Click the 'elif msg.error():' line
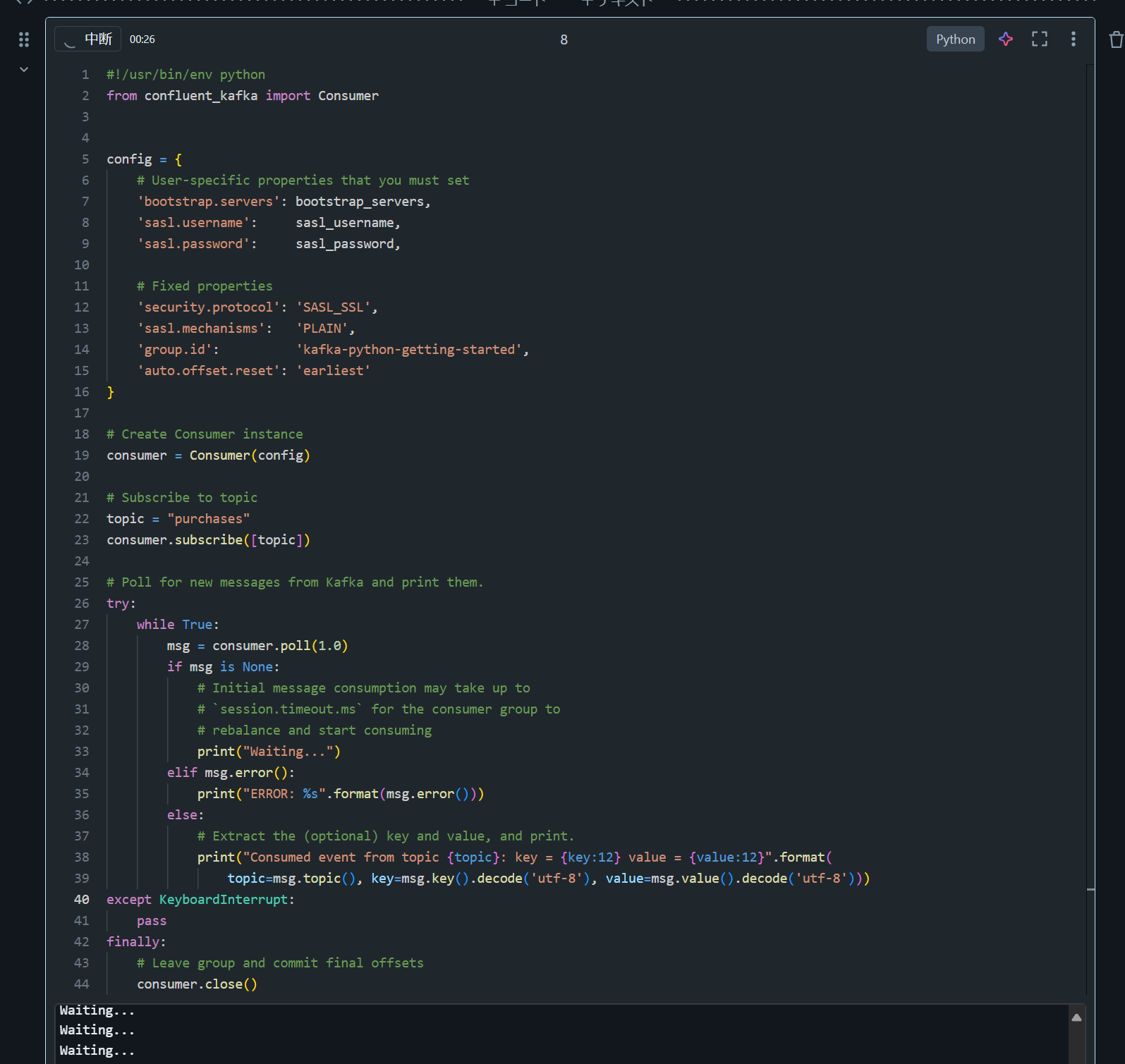Viewport: 1125px width, 1064px height. (x=231, y=773)
